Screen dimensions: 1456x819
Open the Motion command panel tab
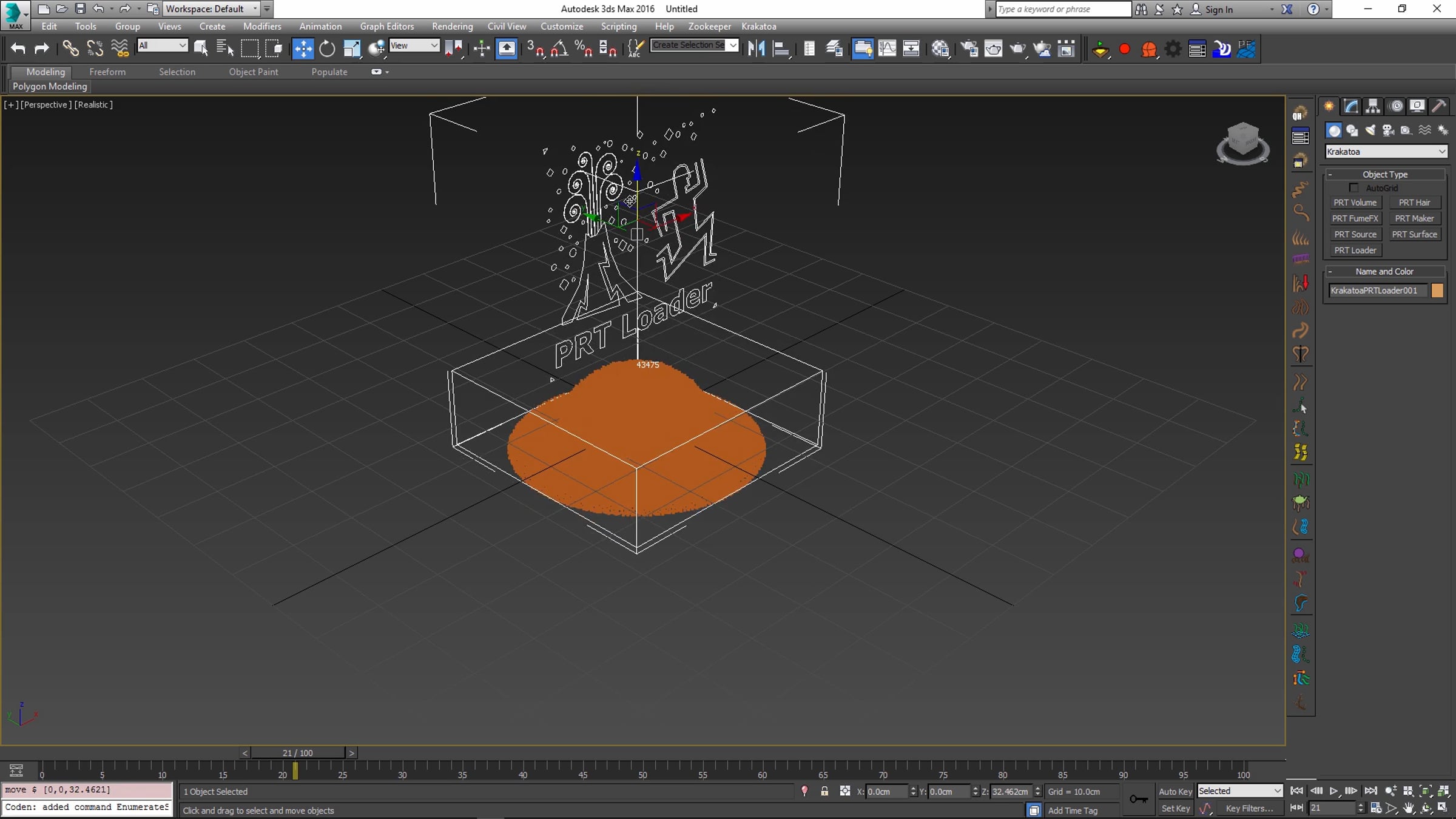[1396, 106]
